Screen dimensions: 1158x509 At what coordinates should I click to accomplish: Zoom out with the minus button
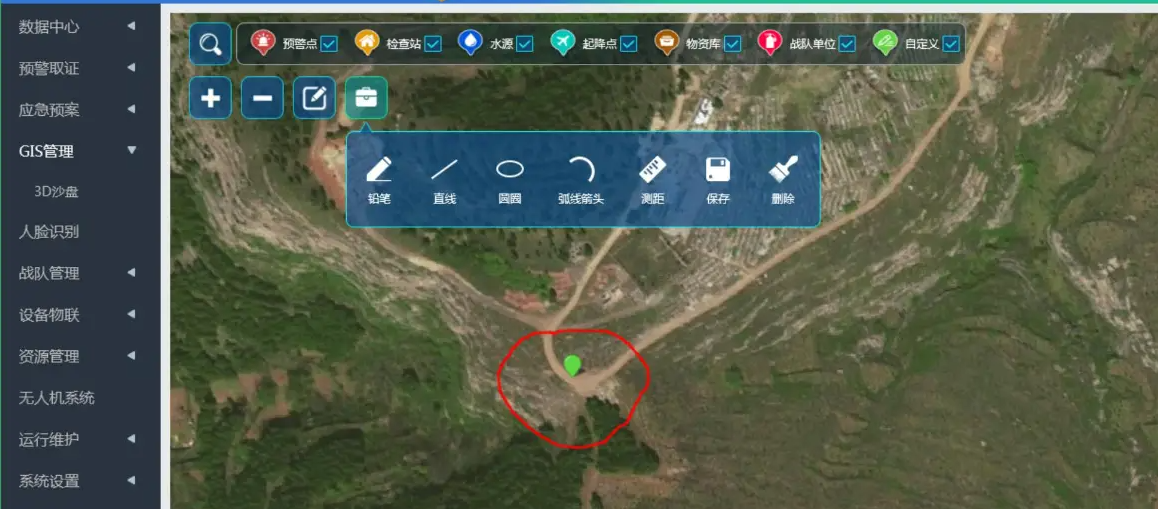(262, 98)
